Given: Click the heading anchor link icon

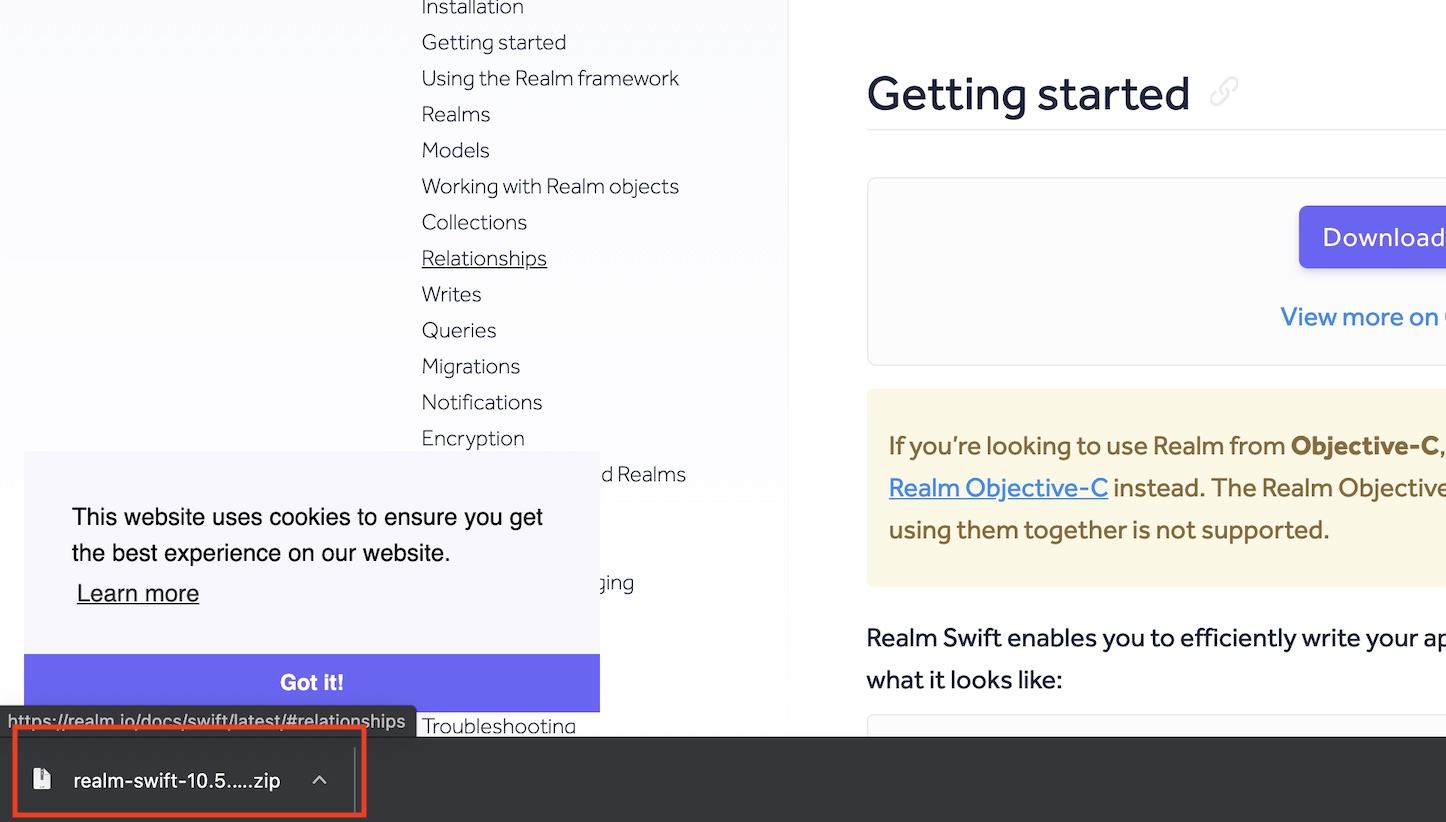Looking at the screenshot, I should [x=1224, y=92].
